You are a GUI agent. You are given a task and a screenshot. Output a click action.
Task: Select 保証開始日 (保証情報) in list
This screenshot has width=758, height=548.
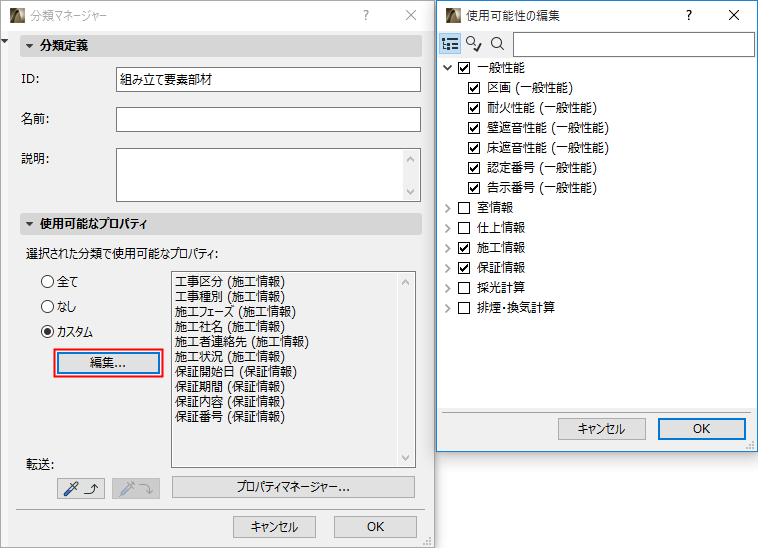pos(235,372)
